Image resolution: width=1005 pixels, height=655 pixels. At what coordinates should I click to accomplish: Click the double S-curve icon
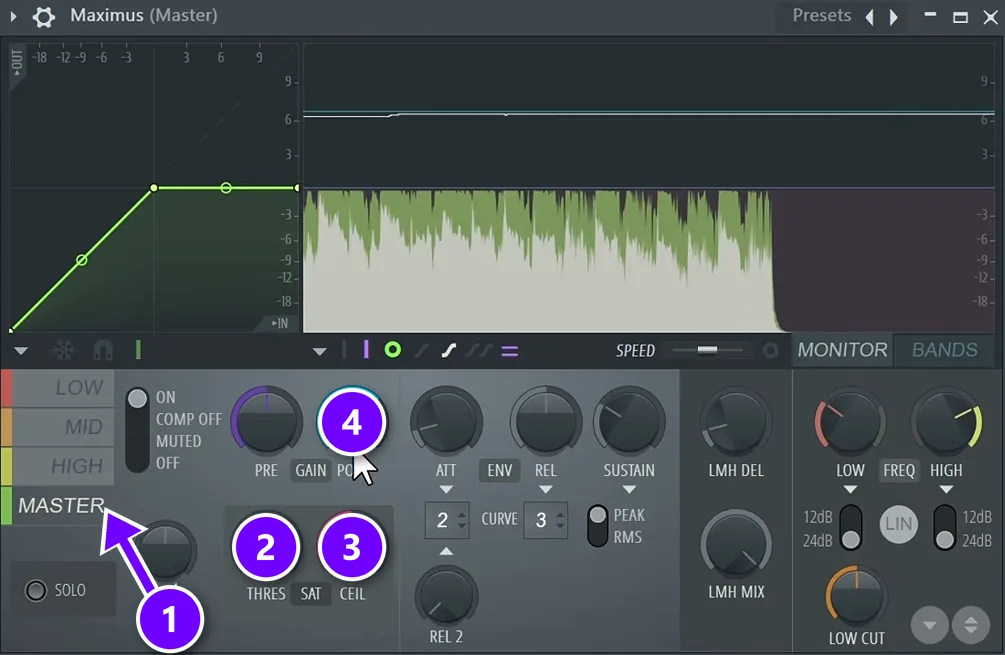point(479,351)
